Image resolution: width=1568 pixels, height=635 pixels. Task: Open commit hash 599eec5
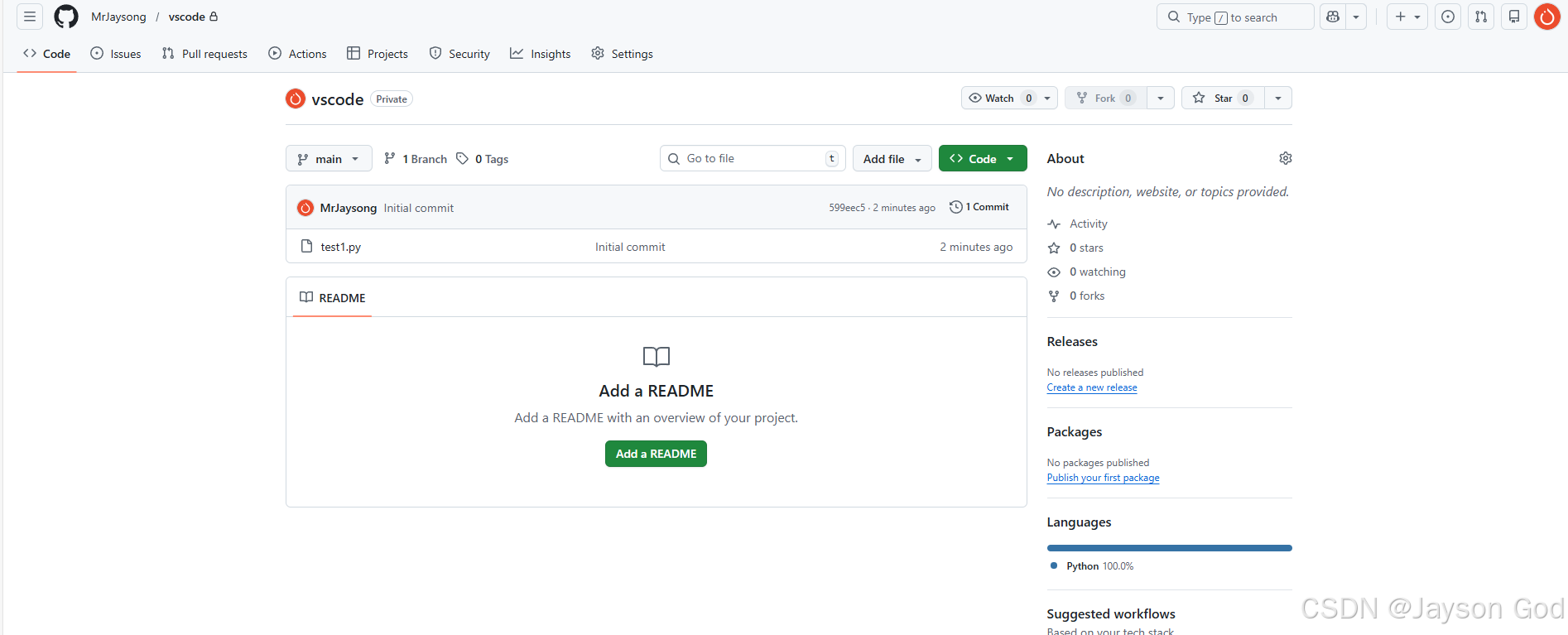tap(847, 208)
